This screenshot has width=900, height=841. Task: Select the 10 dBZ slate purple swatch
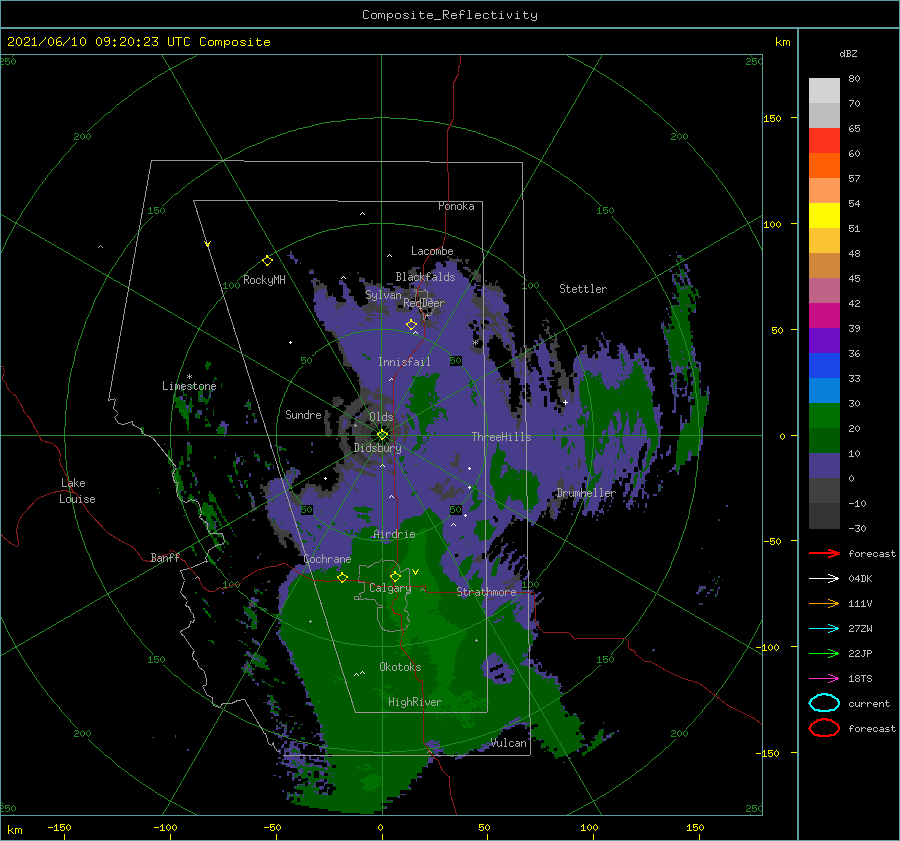824,466
